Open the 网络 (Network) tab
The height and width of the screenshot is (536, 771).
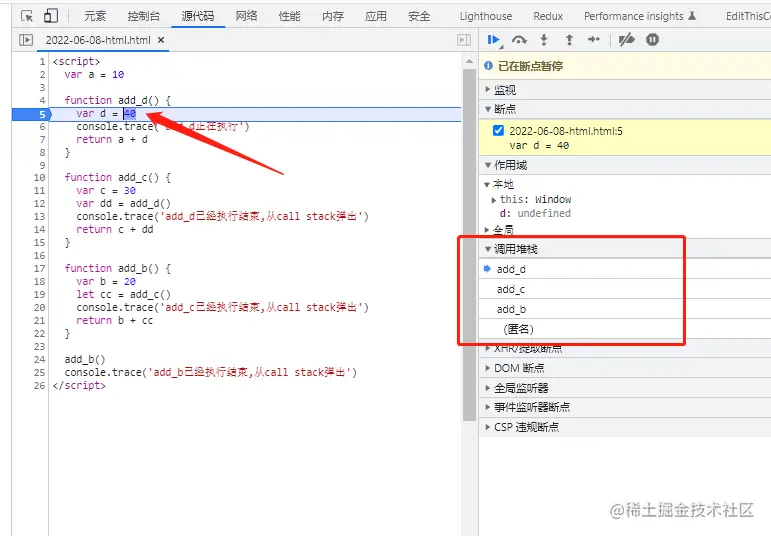[246, 16]
